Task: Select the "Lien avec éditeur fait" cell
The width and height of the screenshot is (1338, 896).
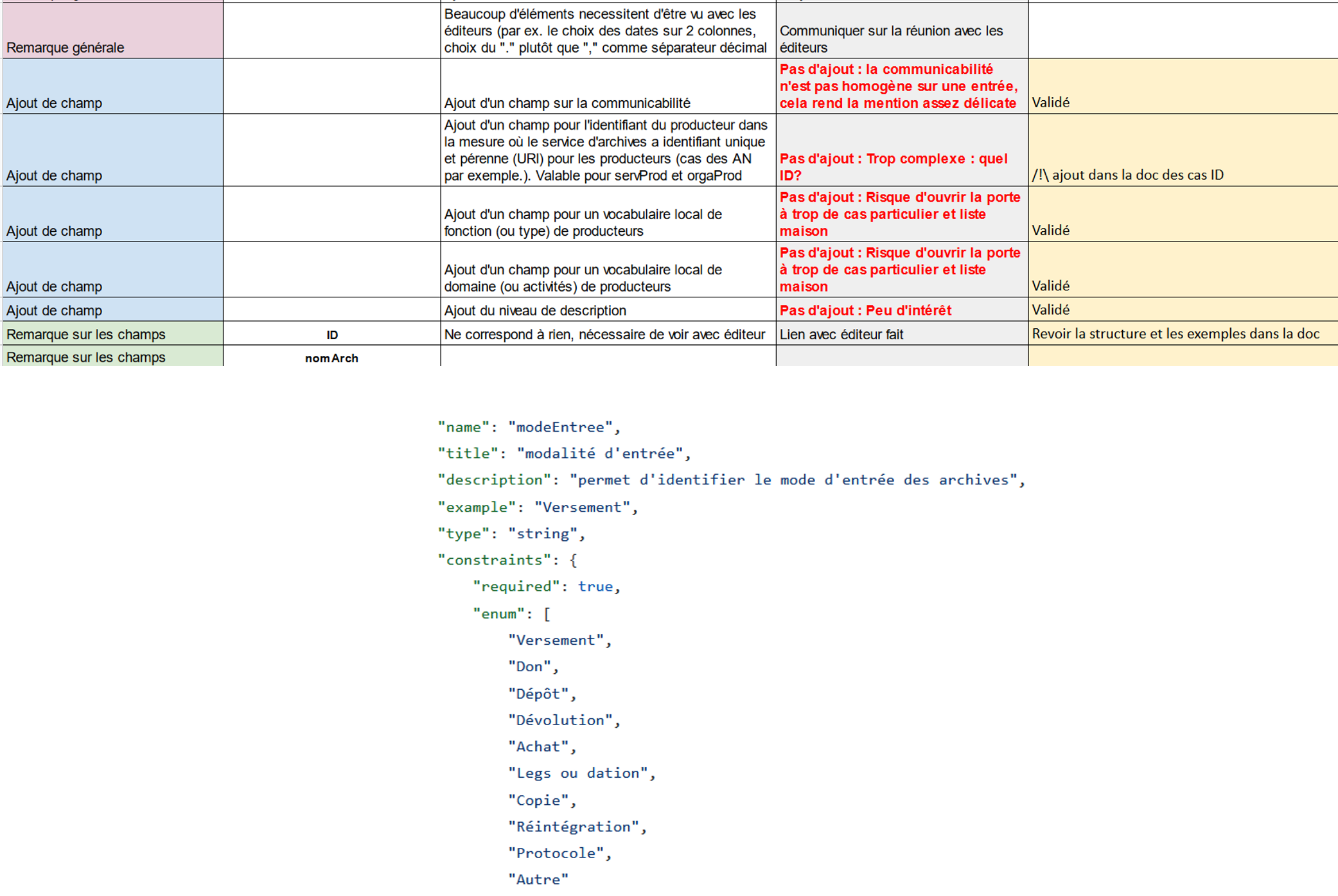Action: [902, 333]
